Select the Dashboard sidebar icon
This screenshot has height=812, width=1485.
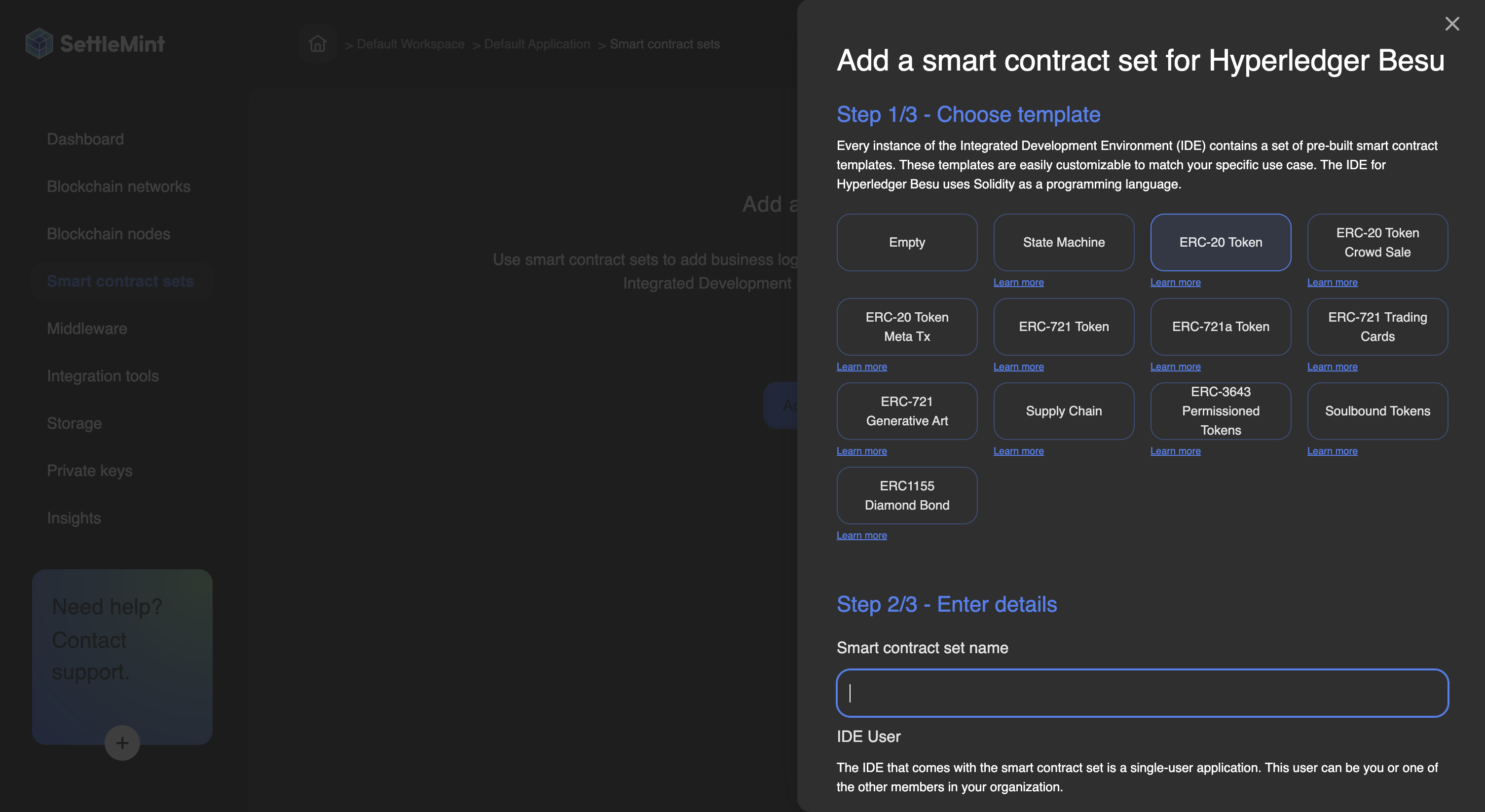click(85, 139)
